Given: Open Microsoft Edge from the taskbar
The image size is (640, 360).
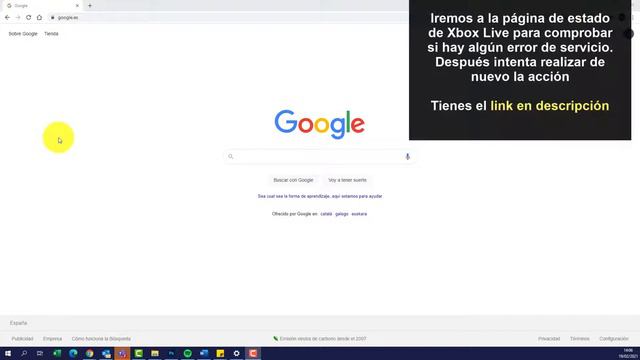Looking at the screenshot, I should (x=73, y=353).
